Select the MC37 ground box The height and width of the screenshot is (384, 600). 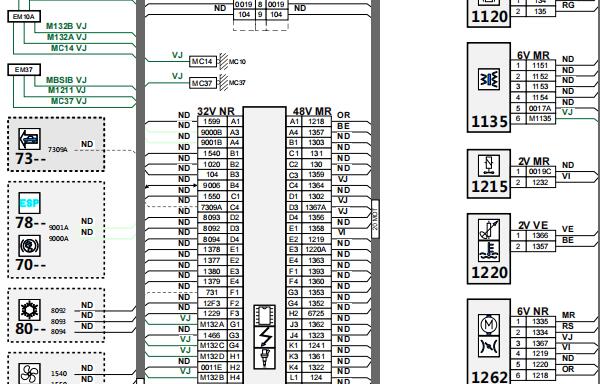[x=203, y=83]
